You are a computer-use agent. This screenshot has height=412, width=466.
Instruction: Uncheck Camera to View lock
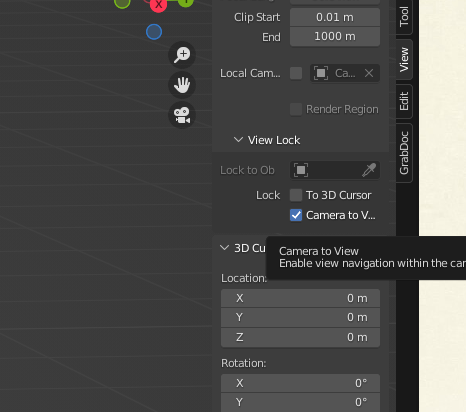tap(296, 215)
